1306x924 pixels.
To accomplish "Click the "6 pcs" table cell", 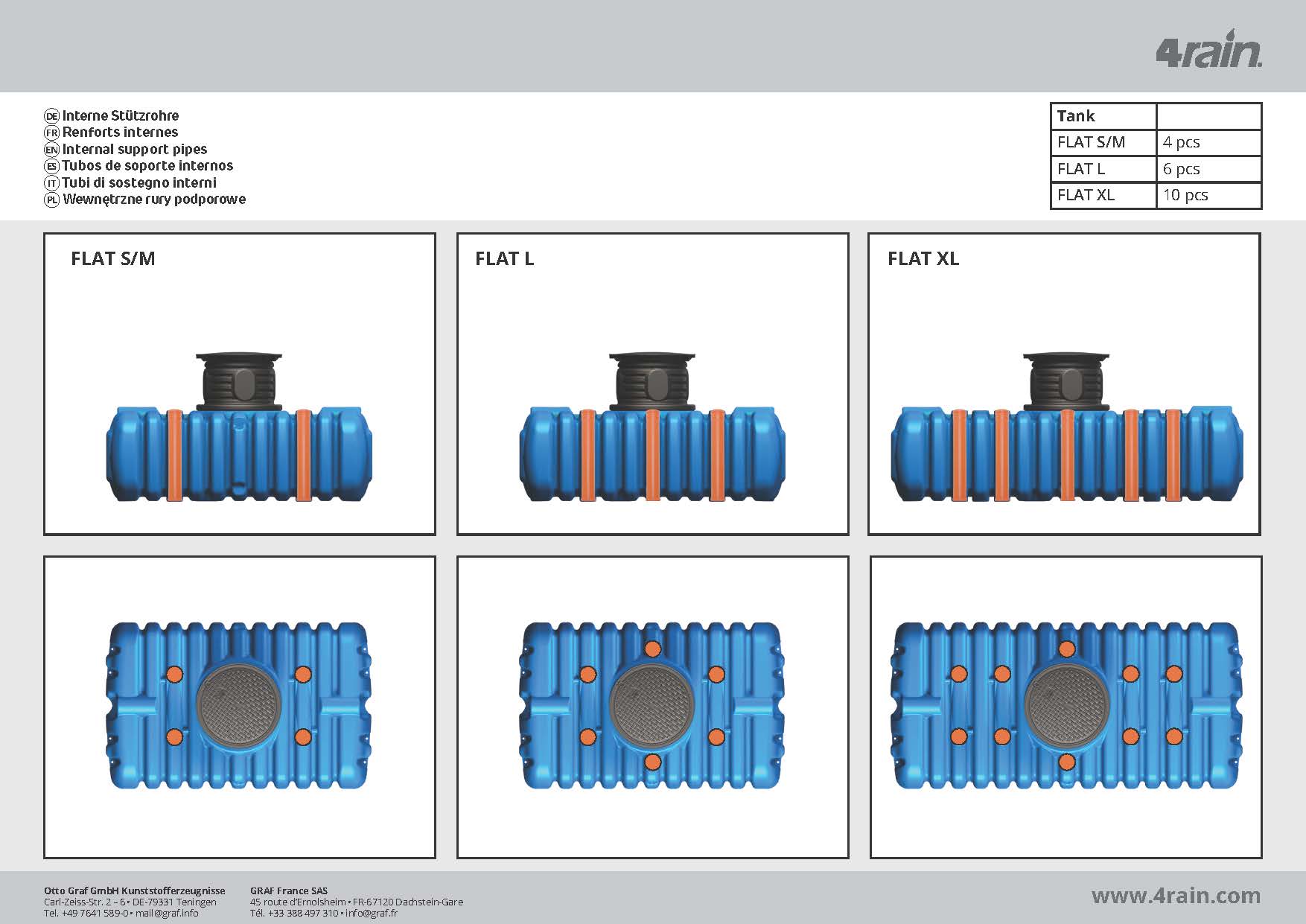I will [1208, 169].
